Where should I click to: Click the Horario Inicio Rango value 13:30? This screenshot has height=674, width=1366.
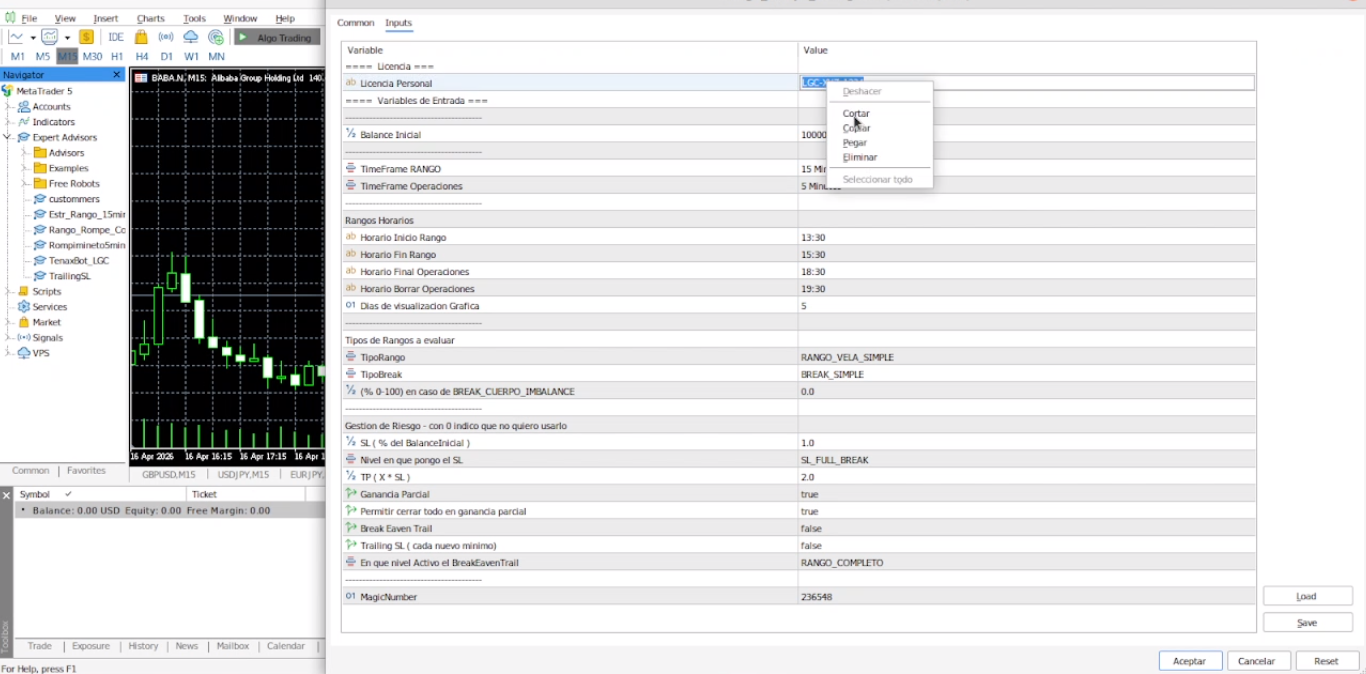[x=812, y=237]
